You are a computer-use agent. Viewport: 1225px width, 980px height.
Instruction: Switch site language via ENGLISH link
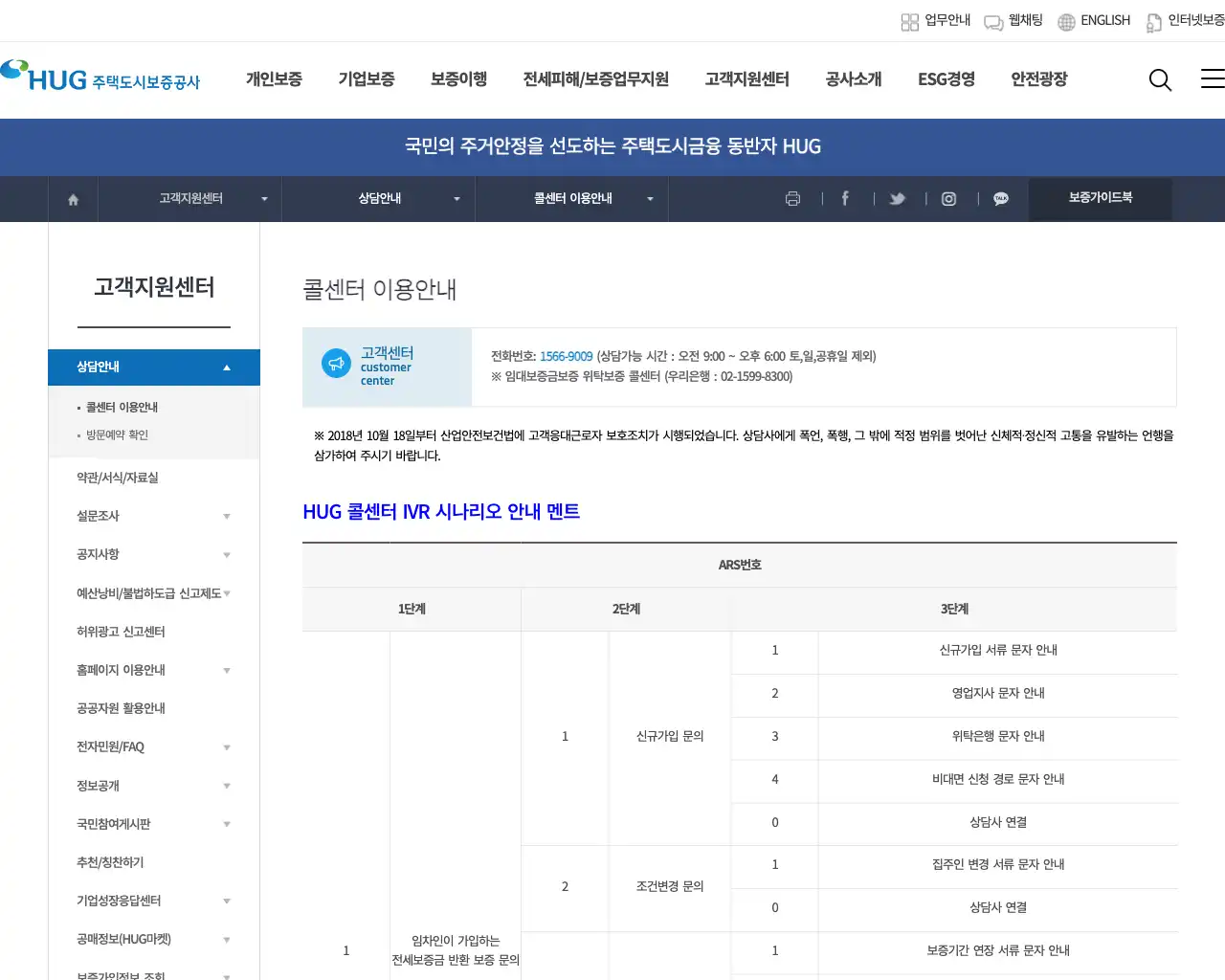(x=1107, y=21)
